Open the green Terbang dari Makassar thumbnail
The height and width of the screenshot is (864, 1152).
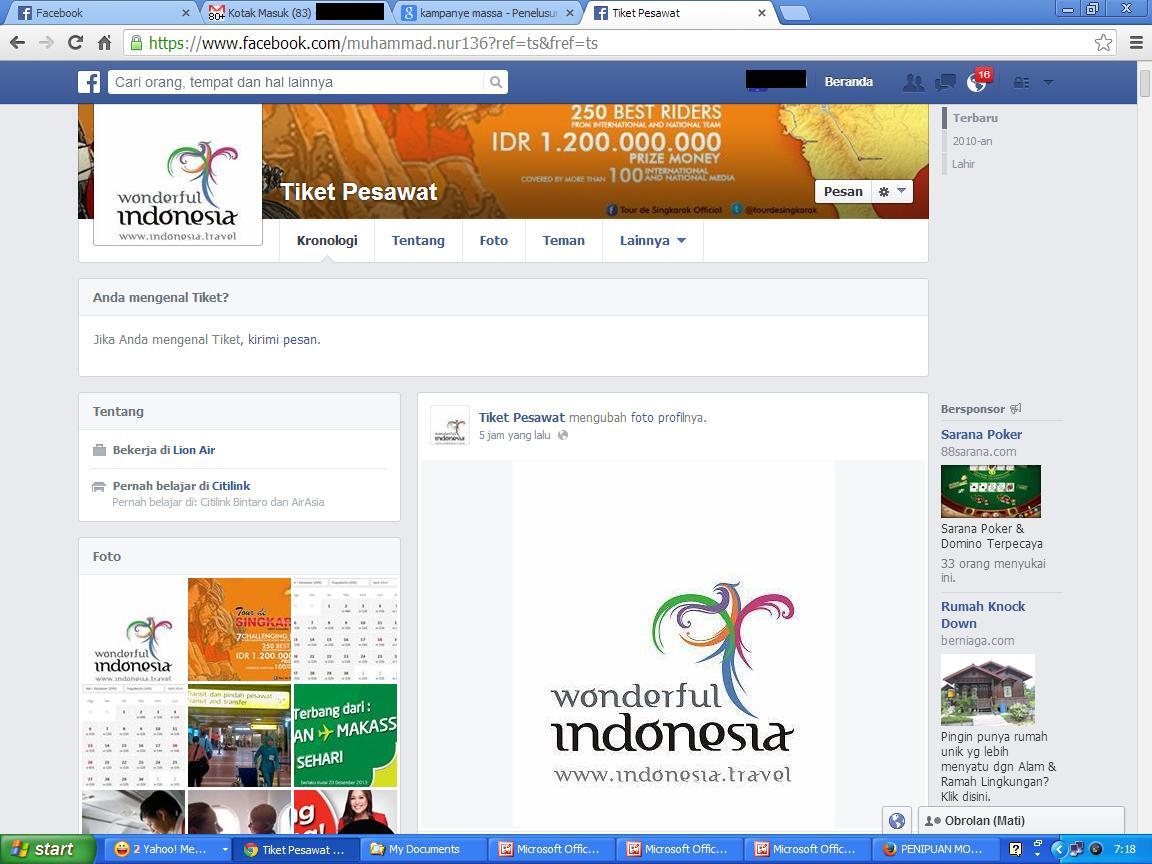[345, 735]
